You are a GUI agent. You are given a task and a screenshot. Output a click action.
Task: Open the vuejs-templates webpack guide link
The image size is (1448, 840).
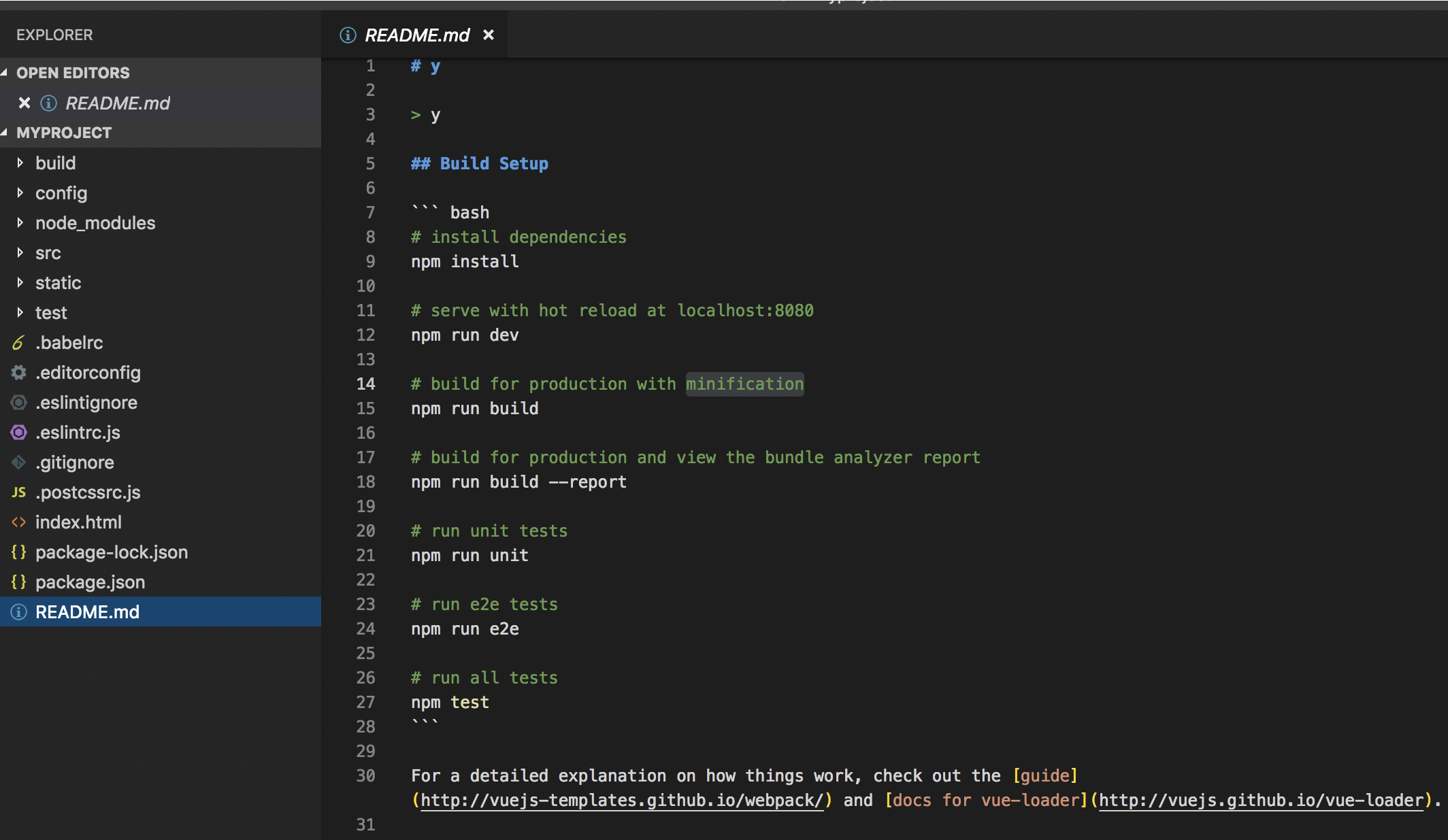tap(622, 801)
